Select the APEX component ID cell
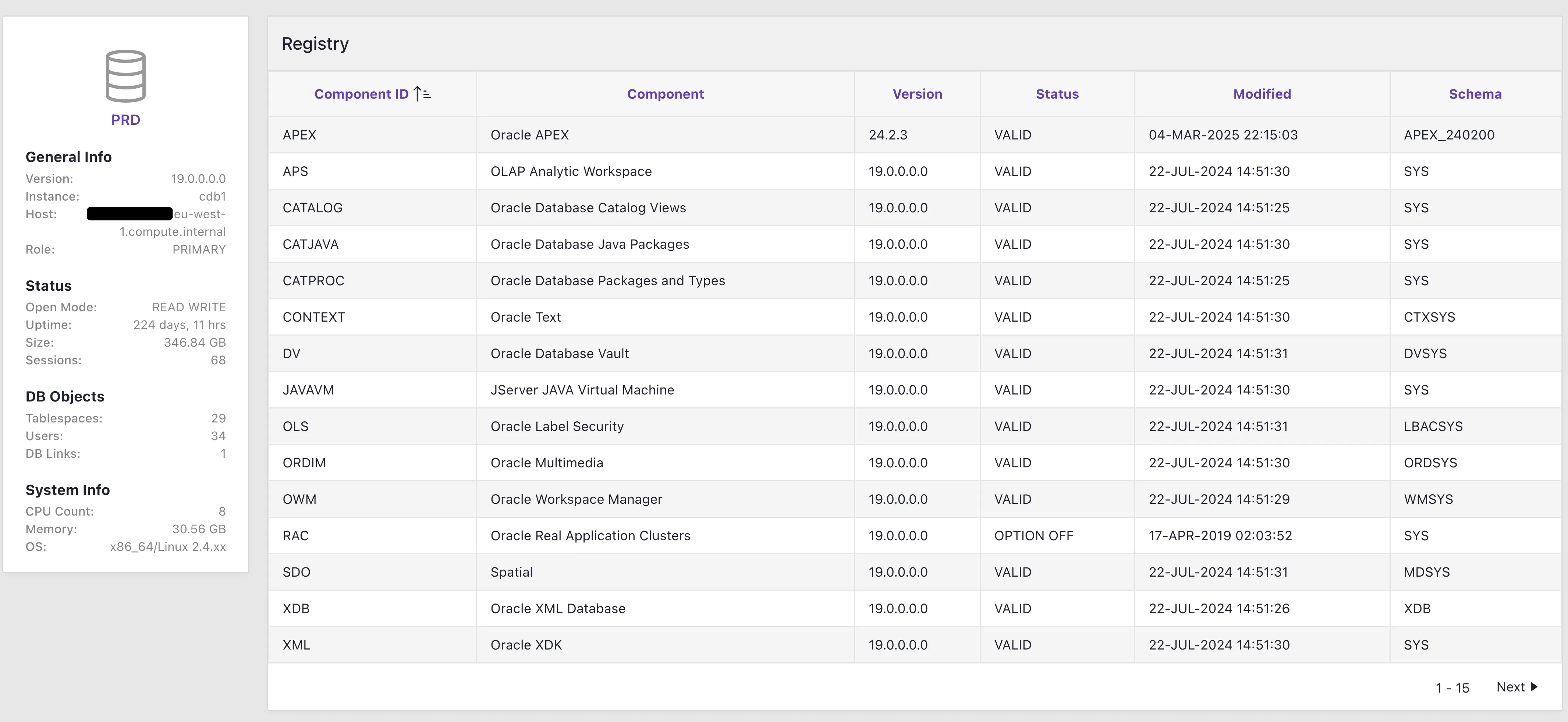 click(373, 135)
